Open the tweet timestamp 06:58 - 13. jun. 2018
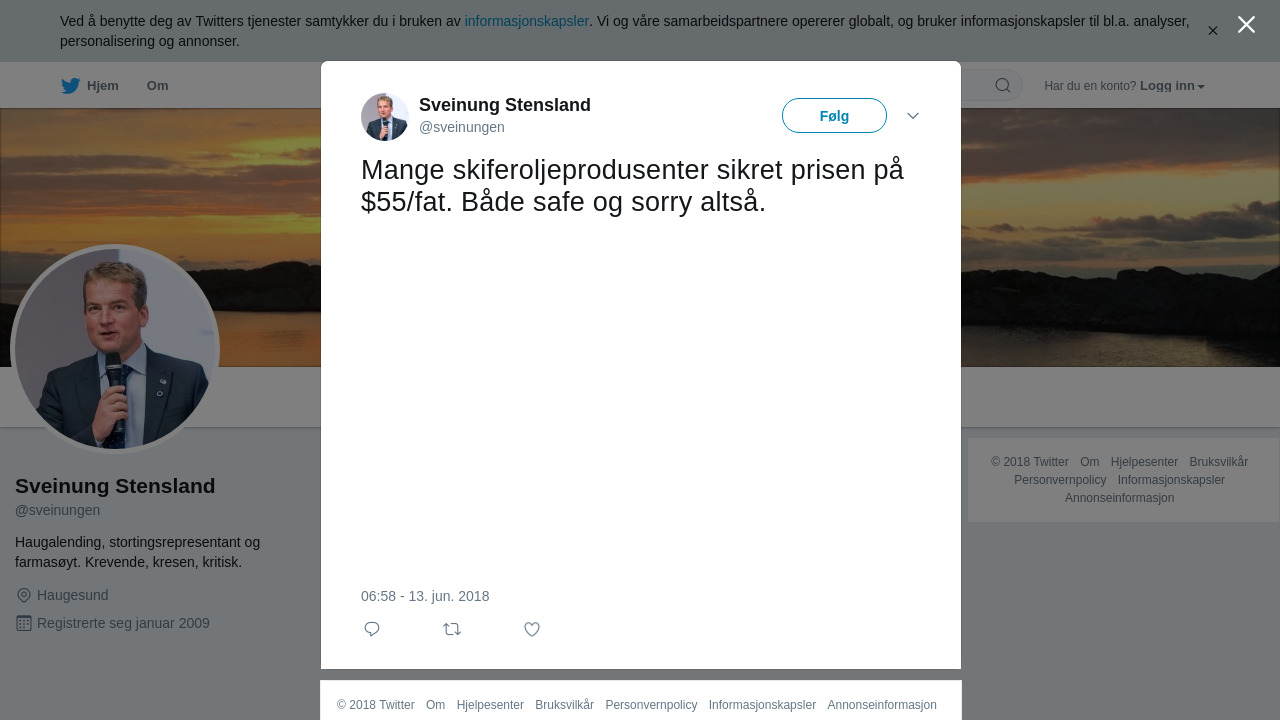The width and height of the screenshot is (1280, 720). pos(425,596)
